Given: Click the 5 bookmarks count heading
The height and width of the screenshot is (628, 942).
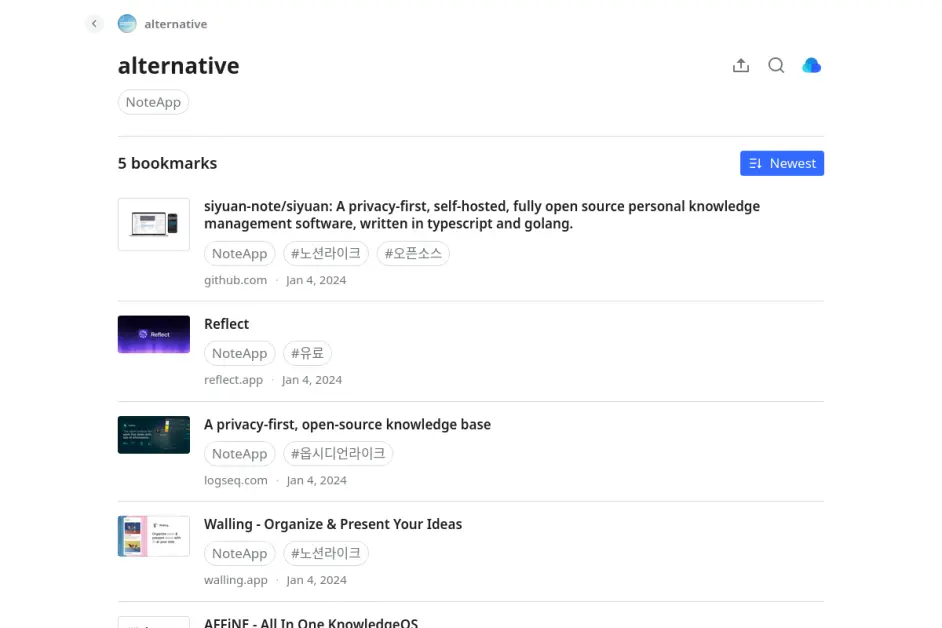Looking at the screenshot, I should point(168,163).
